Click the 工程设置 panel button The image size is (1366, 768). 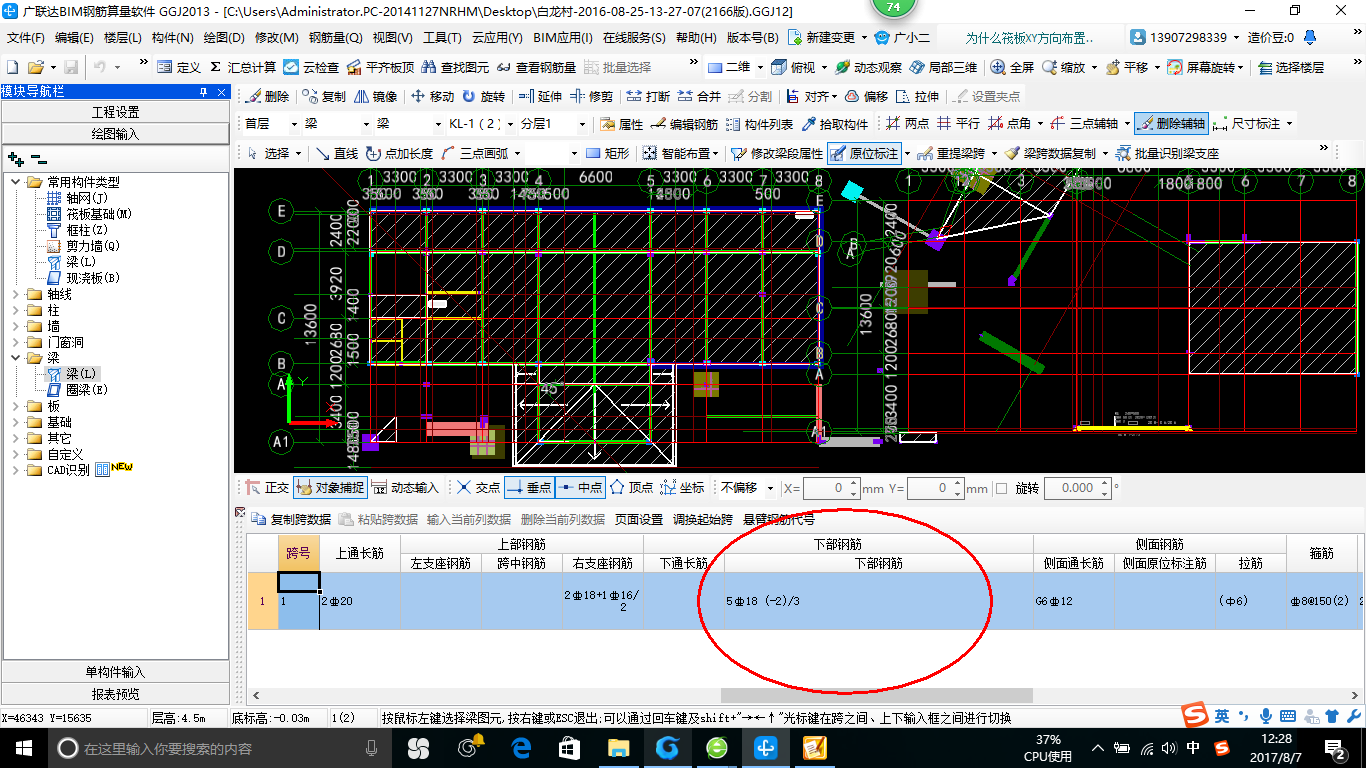[115, 112]
